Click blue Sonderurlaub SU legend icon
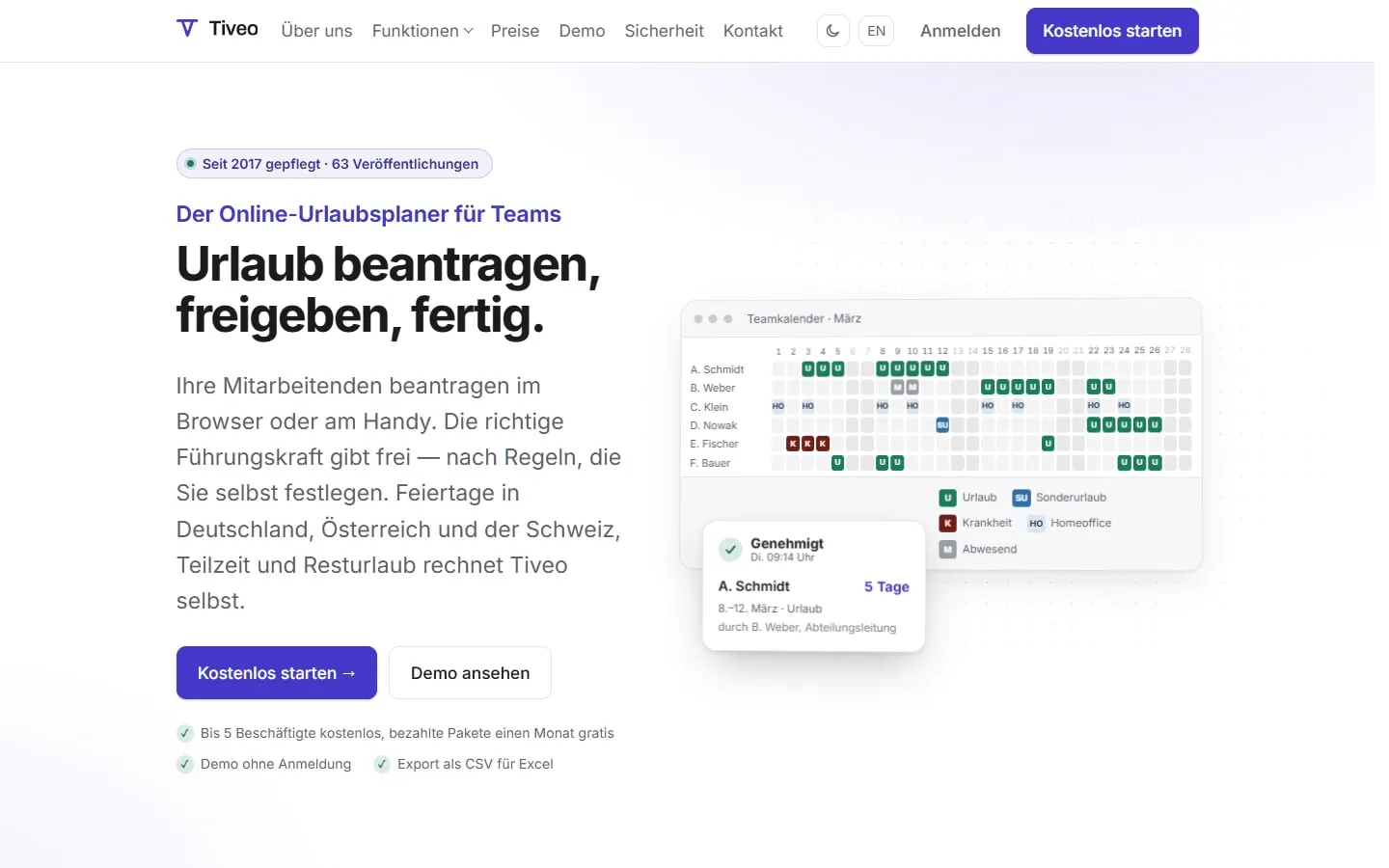Image resolution: width=1389 pixels, height=868 pixels. pyautogui.click(x=1021, y=498)
